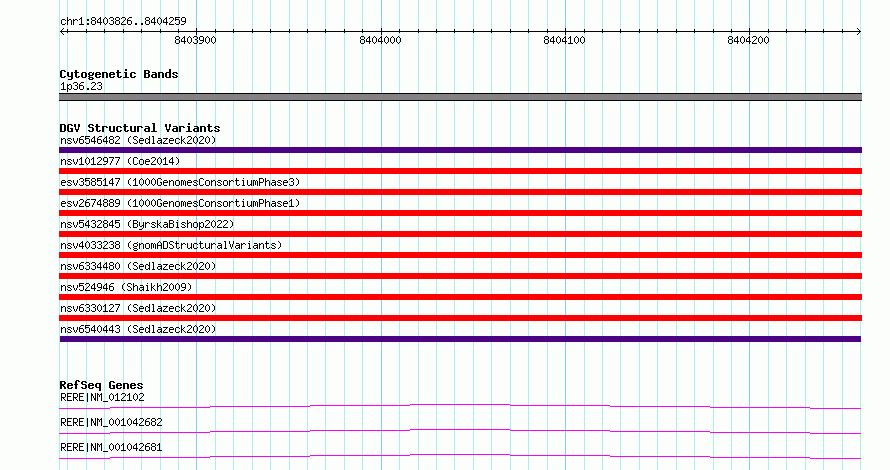Viewport: 890px width, 470px height.
Task: Open the RERE|NM_012102 transcript label
Action: click(102, 397)
